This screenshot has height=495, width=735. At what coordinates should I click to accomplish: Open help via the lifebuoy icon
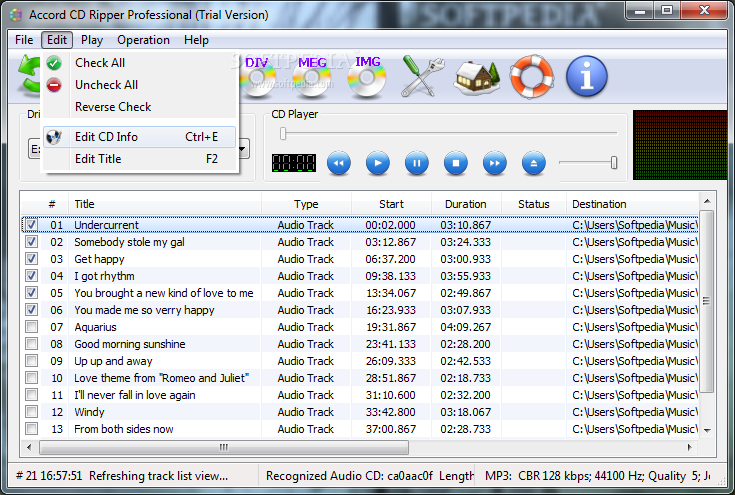click(x=532, y=76)
